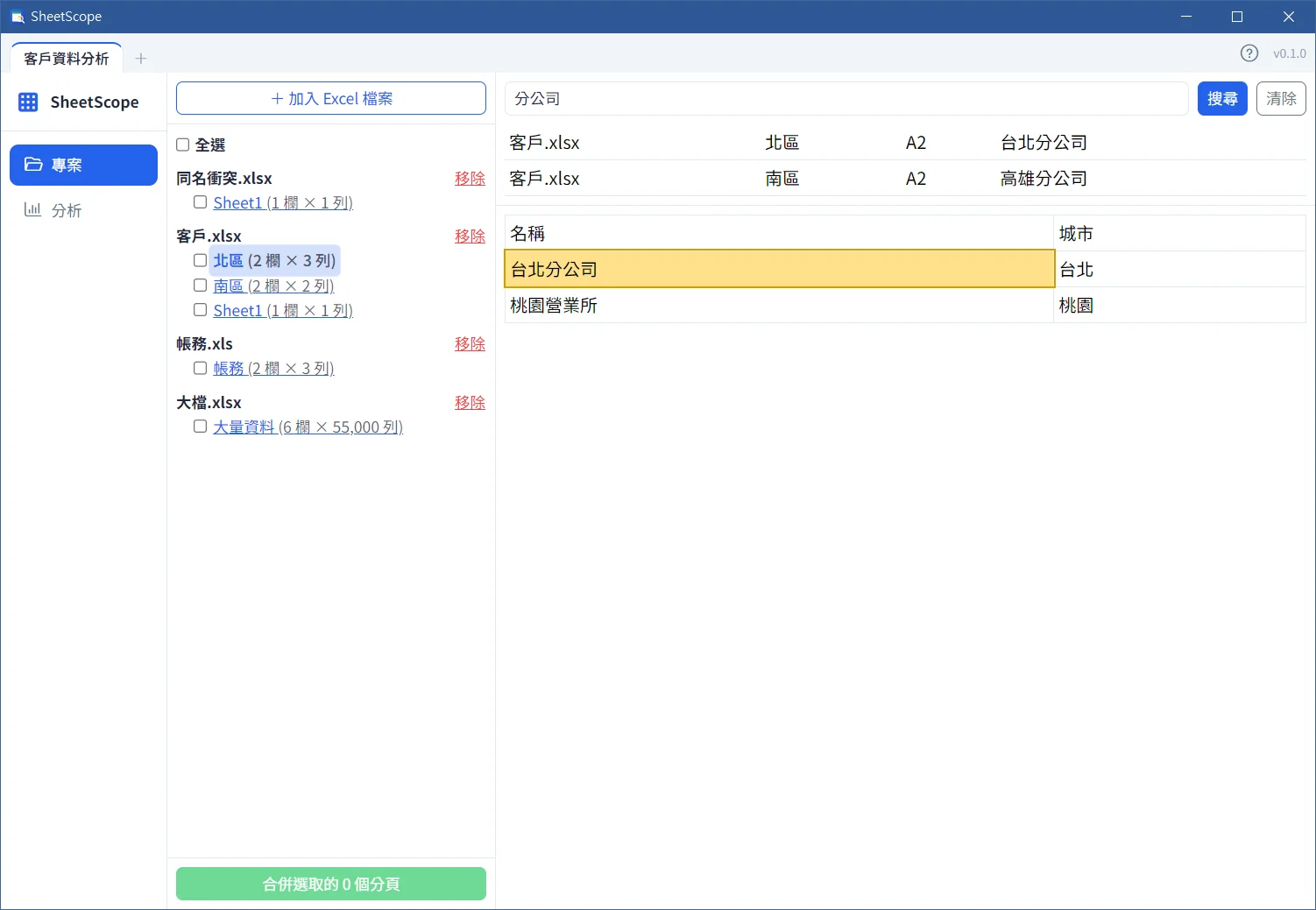Click the search field containing 分公司
This screenshot has width=1316, height=910.
click(x=846, y=98)
